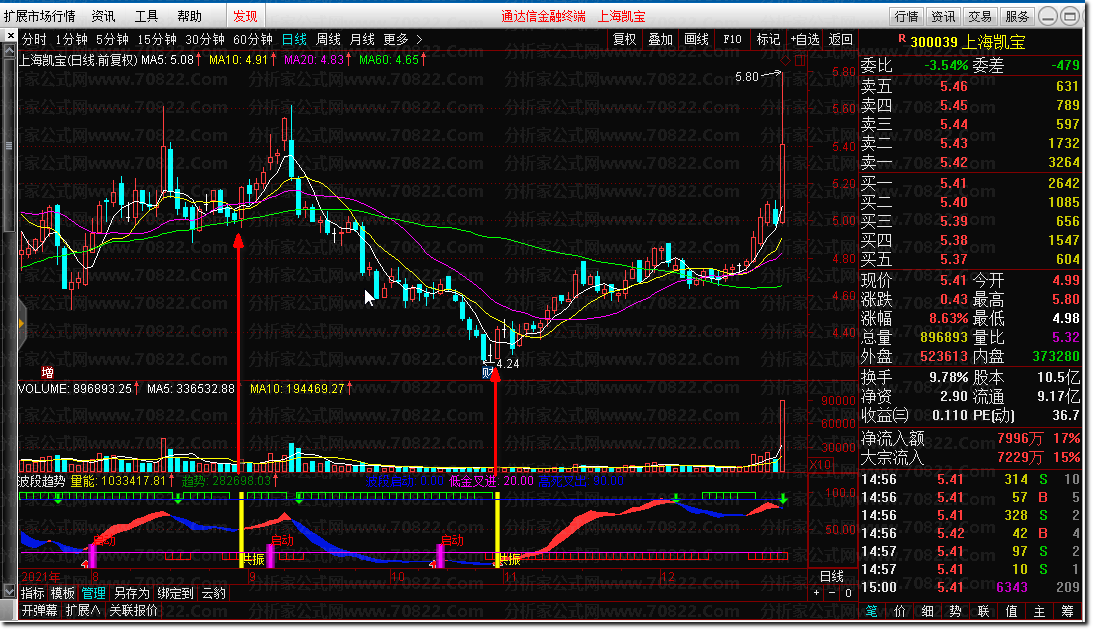Click the 返回 back button
Viewport: 1094px width, 630px height.
click(x=841, y=39)
